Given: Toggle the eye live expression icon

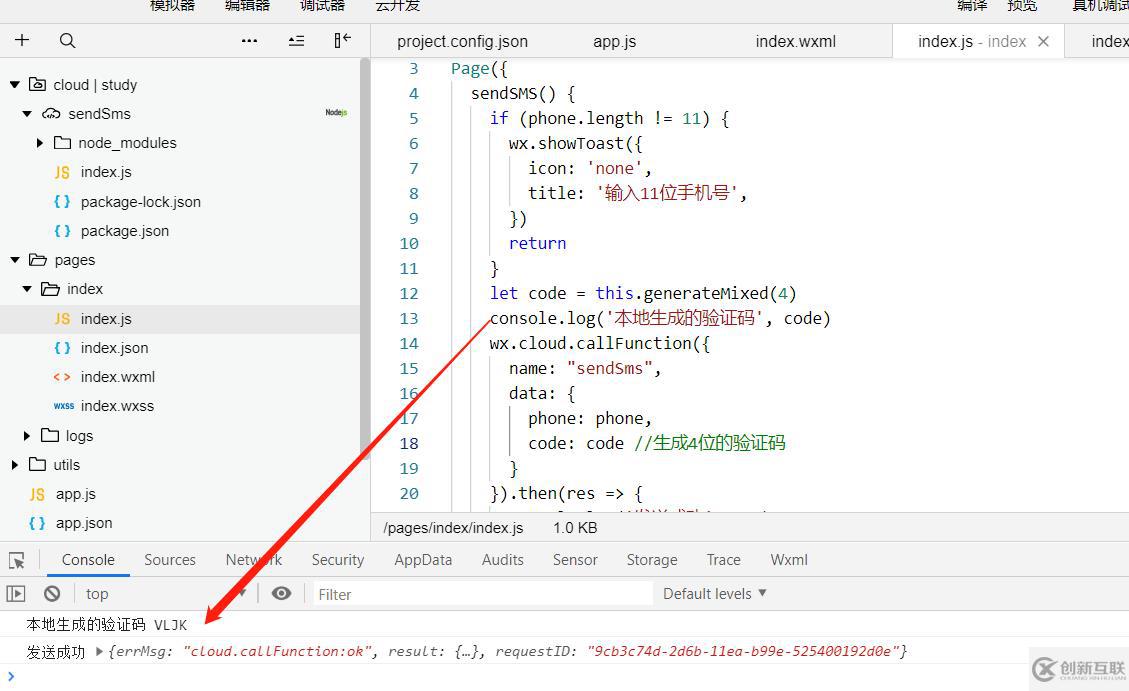Looking at the screenshot, I should click(x=282, y=593).
